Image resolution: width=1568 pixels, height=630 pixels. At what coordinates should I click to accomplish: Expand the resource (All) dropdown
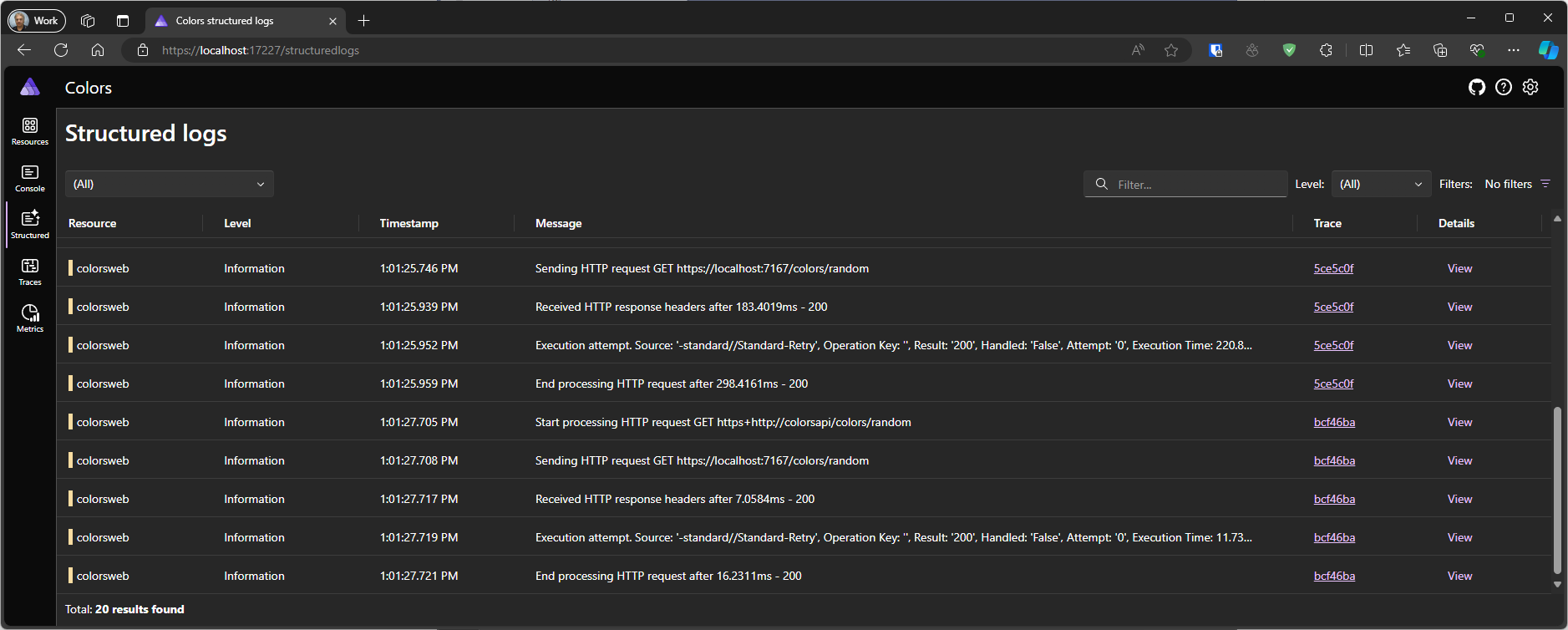pyautogui.click(x=169, y=184)
